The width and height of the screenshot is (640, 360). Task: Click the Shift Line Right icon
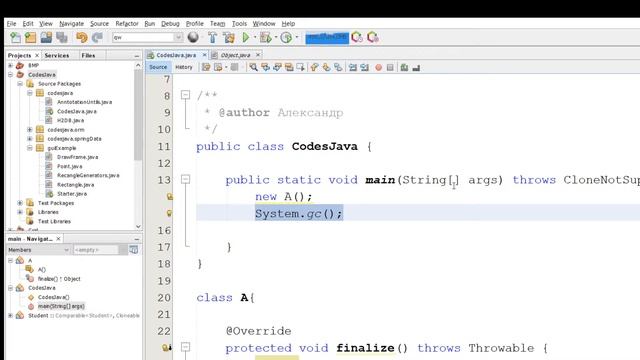364,67
